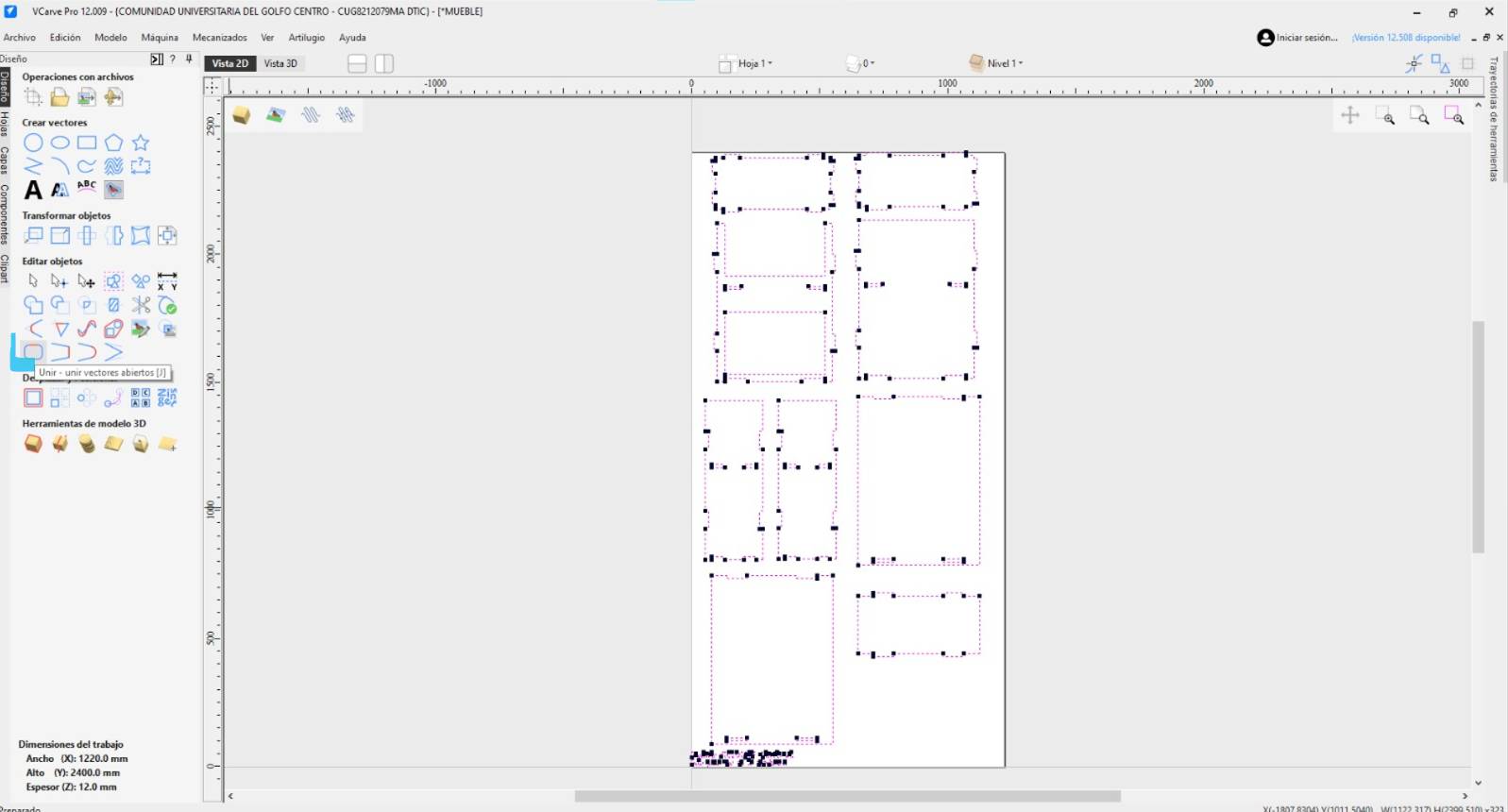This screenshot has height=812, width=1508.
Task: Select the draw circle tool
Action: 33,143
